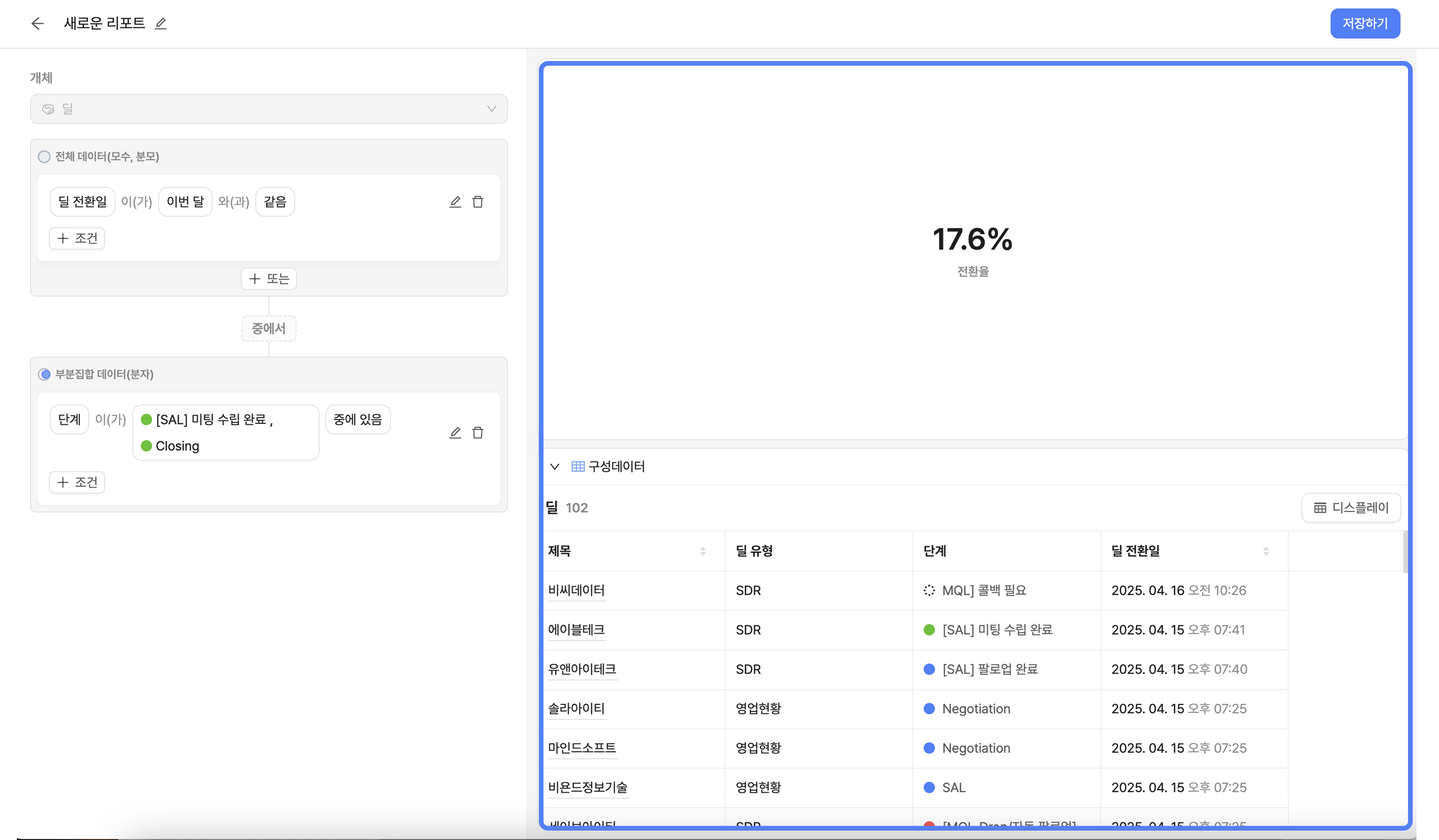Edit the 단계 condition with pencil icon
Screen dimensions: 1439x840
pos(455,432)
